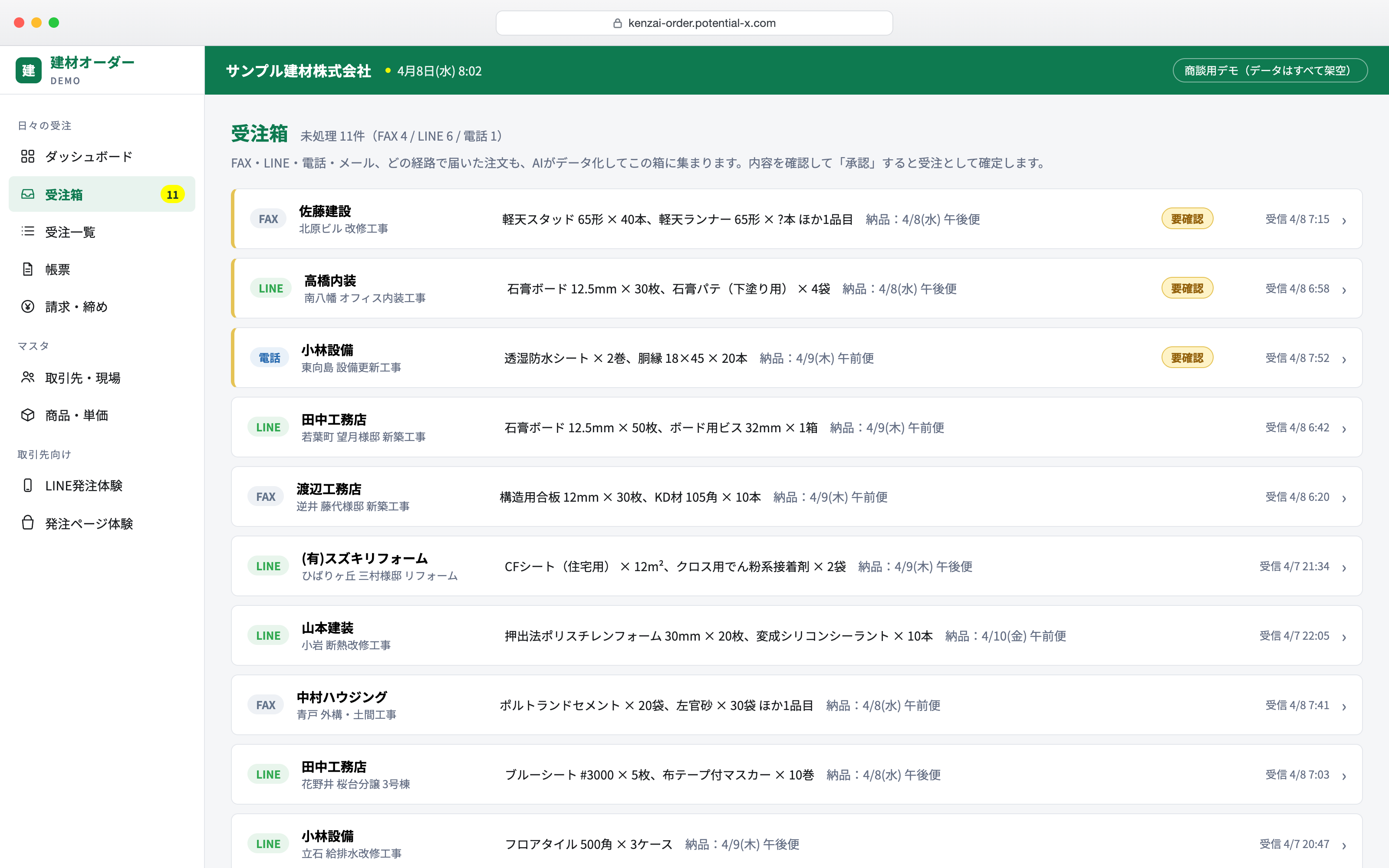Select 受注箱 in the sidebar

point(102,194)
